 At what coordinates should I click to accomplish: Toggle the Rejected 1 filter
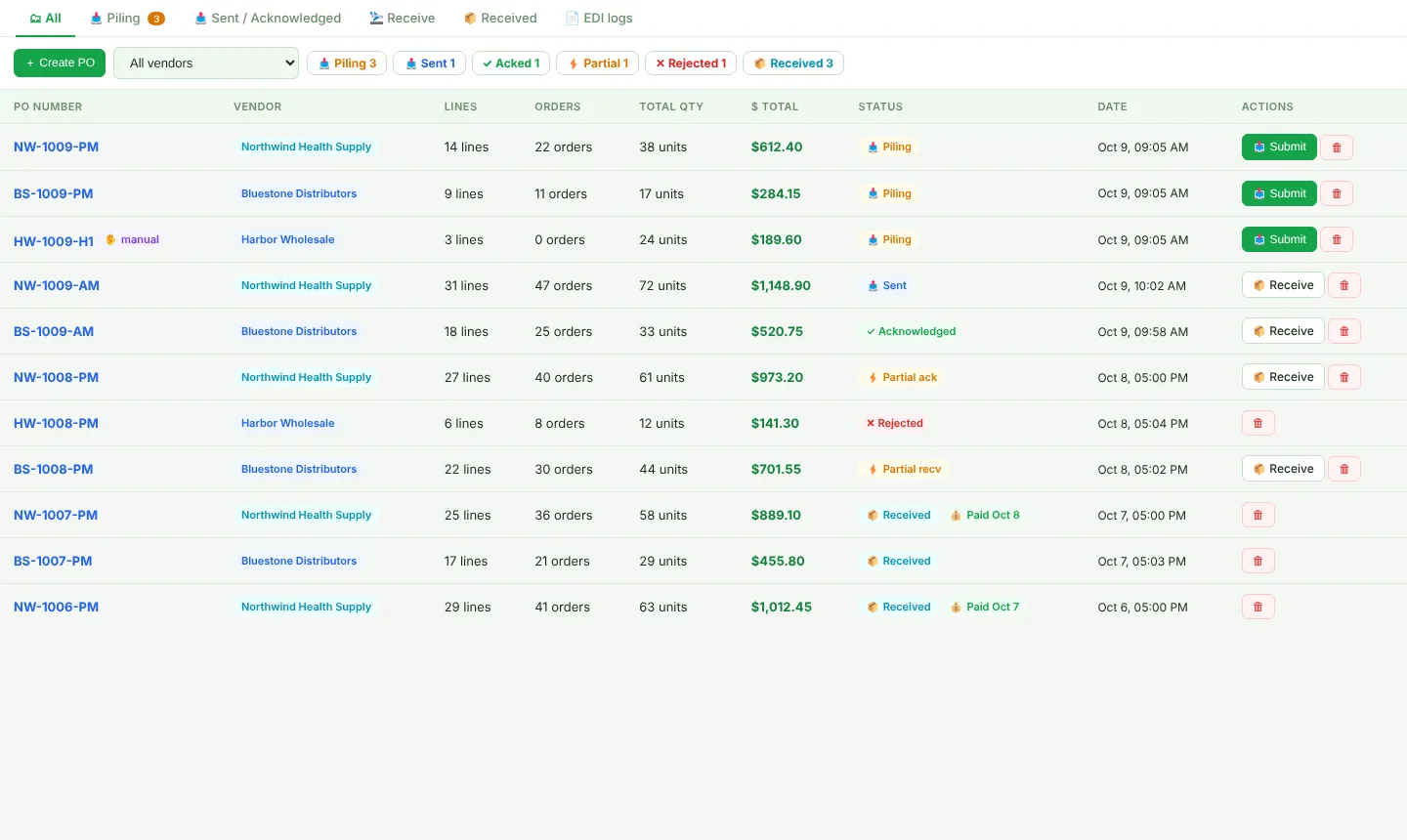pyautogui.click(x=691, y=63)
